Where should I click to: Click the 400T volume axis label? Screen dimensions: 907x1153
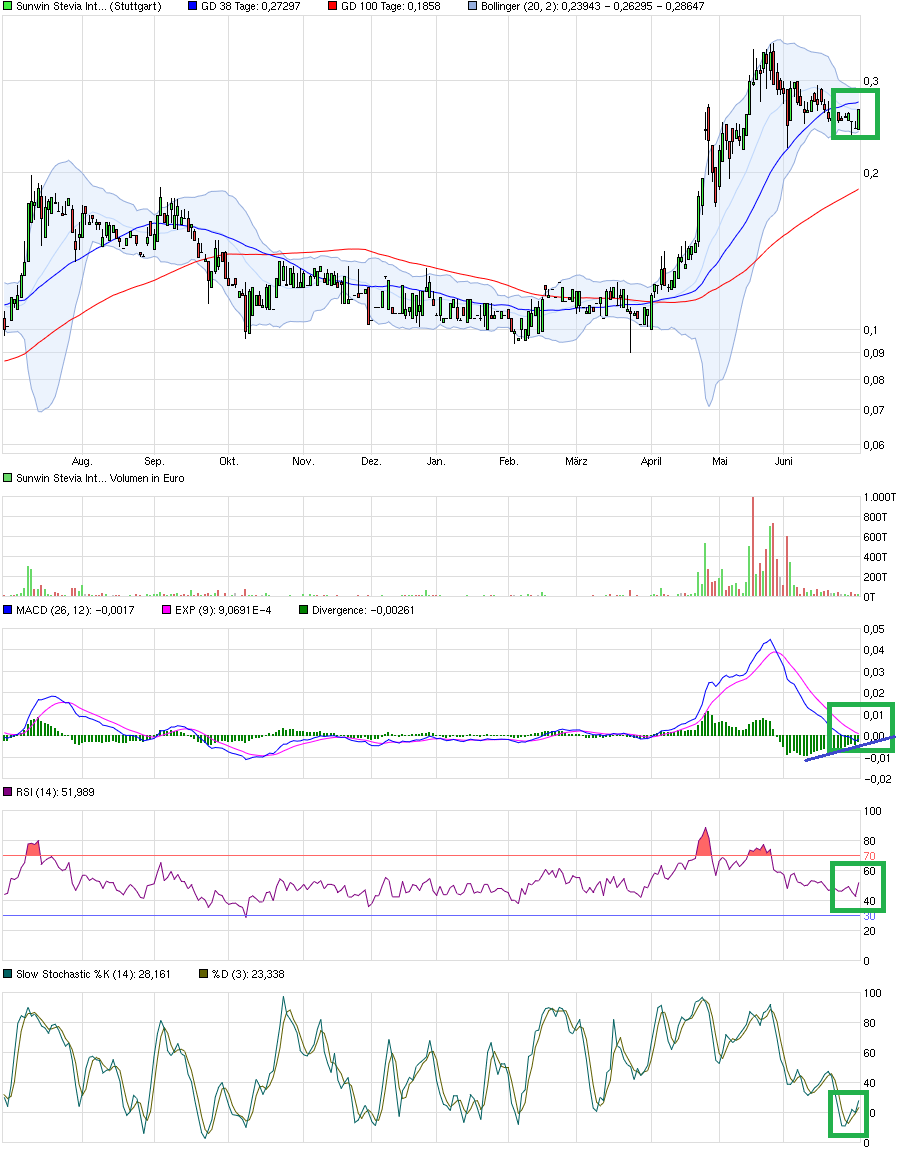coord(875,557)
